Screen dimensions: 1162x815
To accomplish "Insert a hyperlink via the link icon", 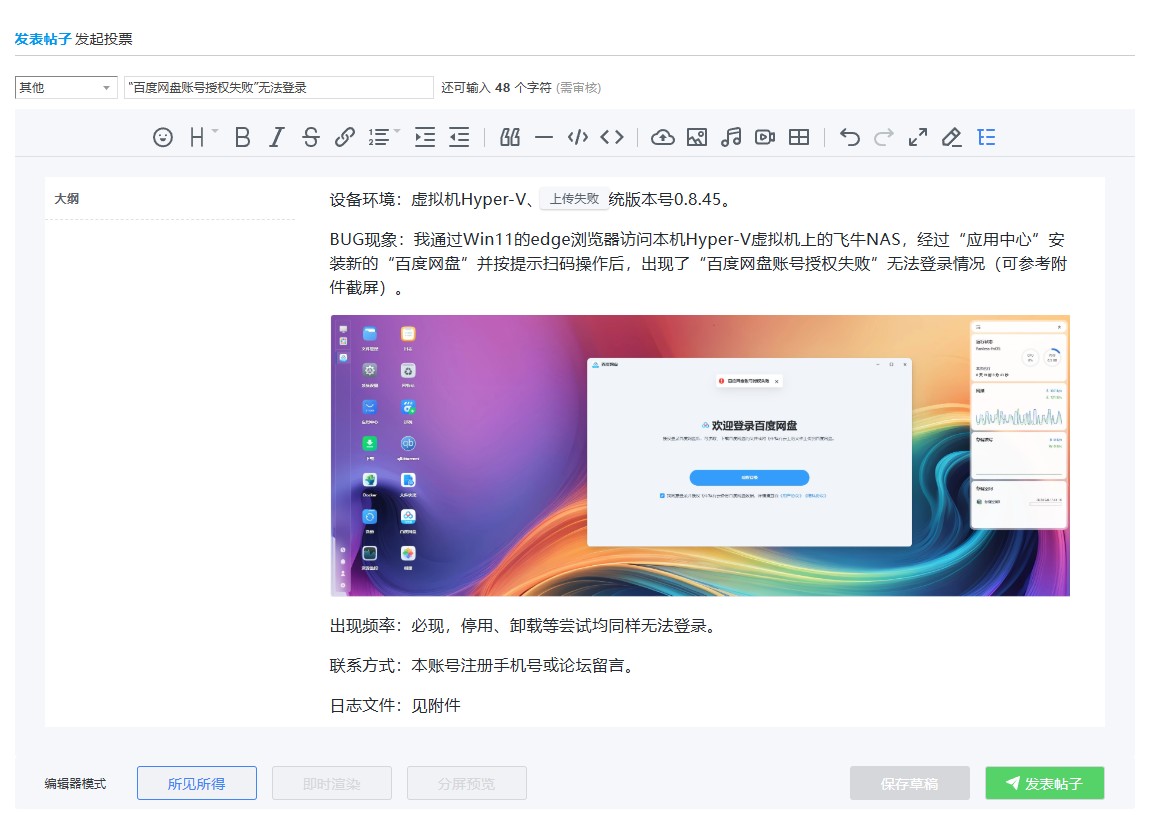I will point(345,137).
